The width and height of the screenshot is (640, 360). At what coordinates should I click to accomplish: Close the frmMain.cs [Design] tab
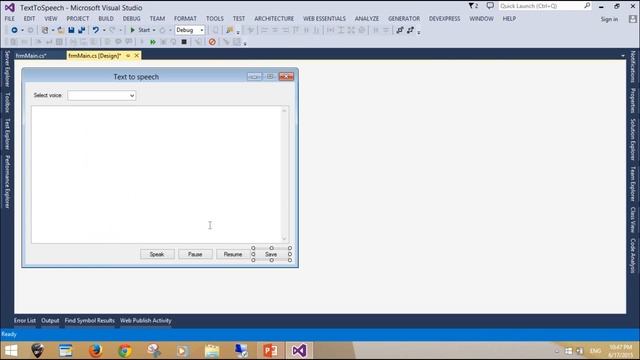click(136, 56)
